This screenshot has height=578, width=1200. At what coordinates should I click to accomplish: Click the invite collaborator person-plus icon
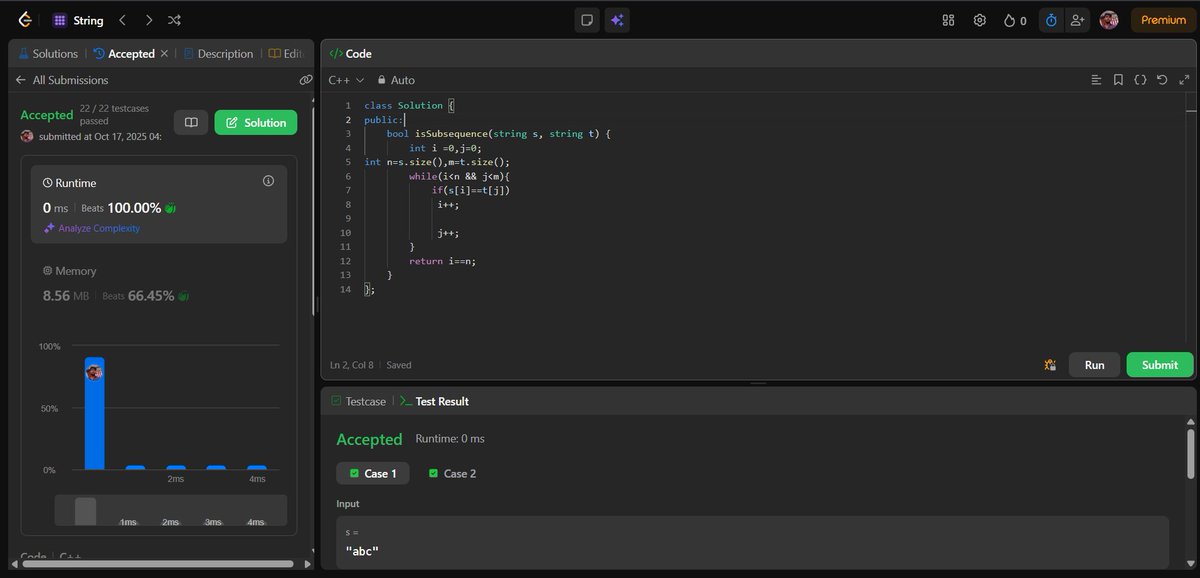tap(1077, 20)
